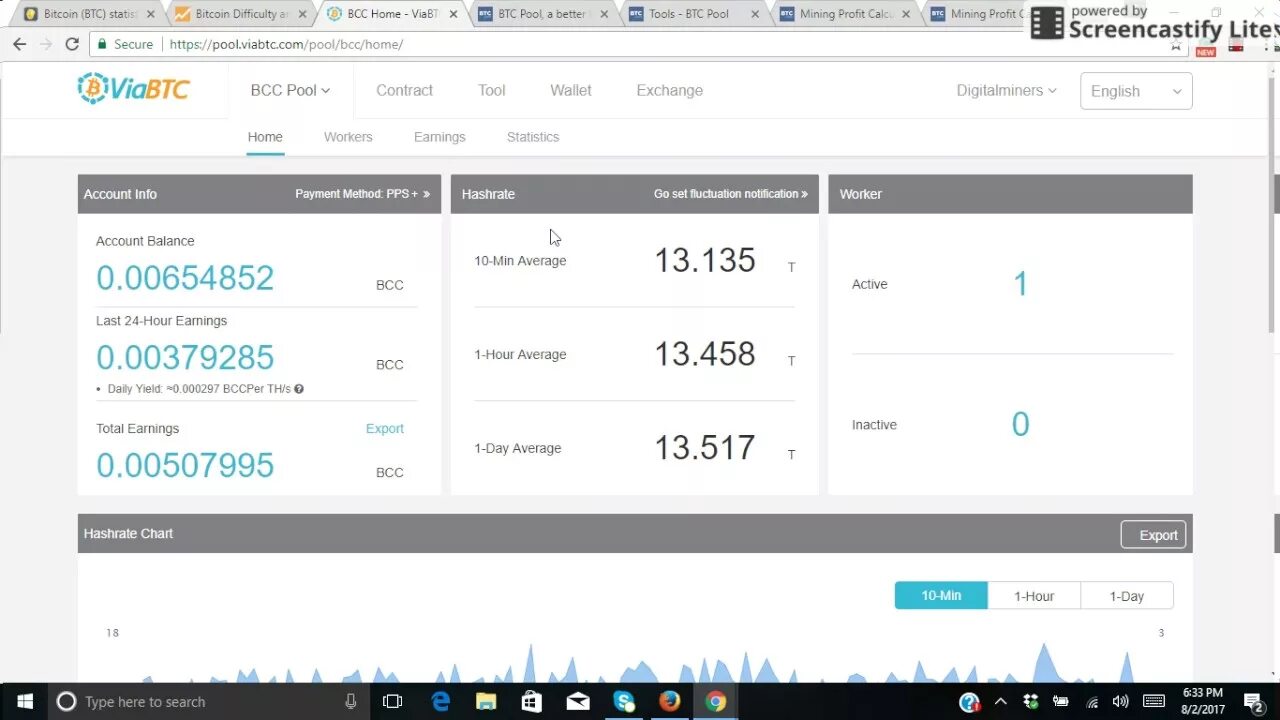
Task: Close the Tools - BTC Pool tab
Action: (x=754, y=14)
